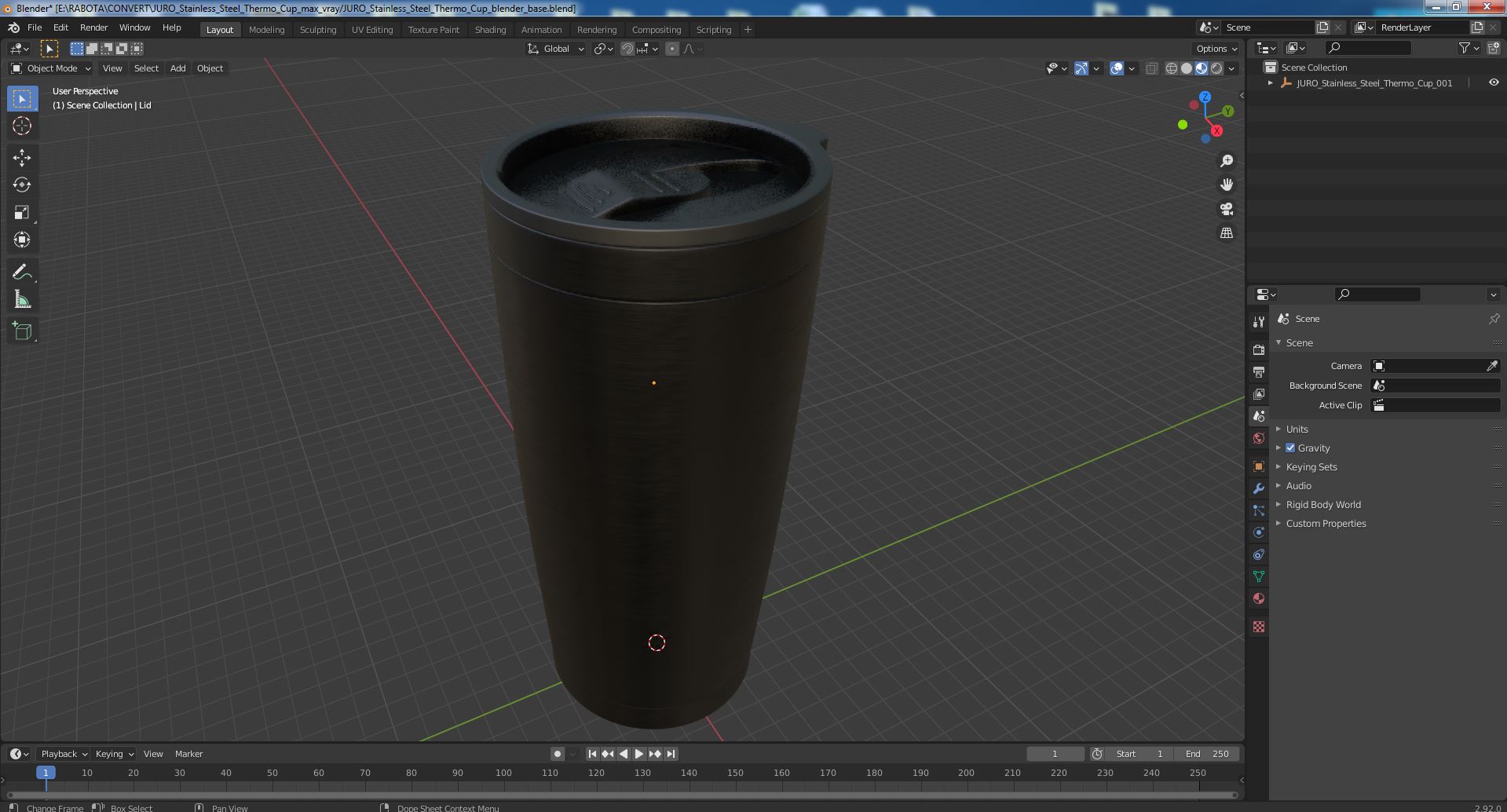Open the File menu
The image size is (1507, 812).
click(x=35, y=27)
